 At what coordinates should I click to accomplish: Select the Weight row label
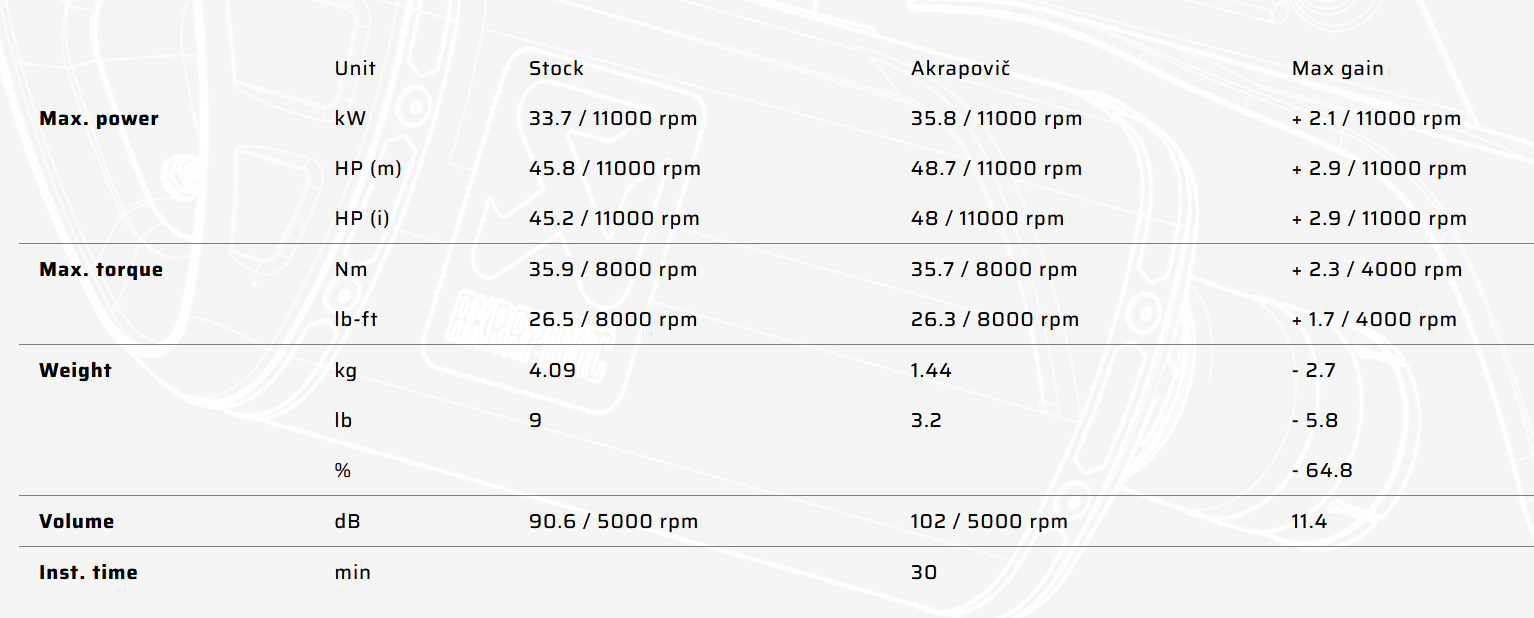point(75,371)
